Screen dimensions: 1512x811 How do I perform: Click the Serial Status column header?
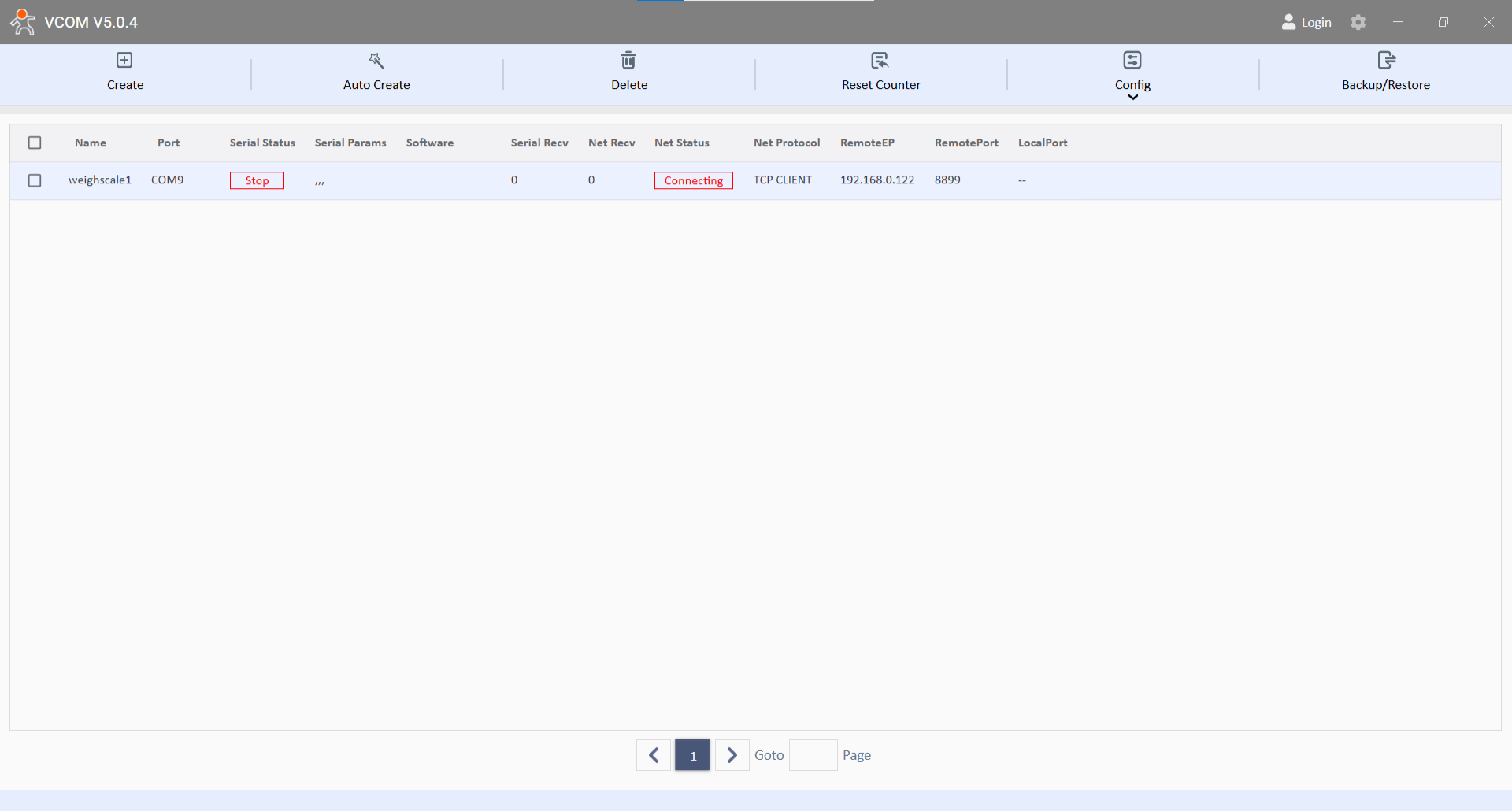point(262,143)
